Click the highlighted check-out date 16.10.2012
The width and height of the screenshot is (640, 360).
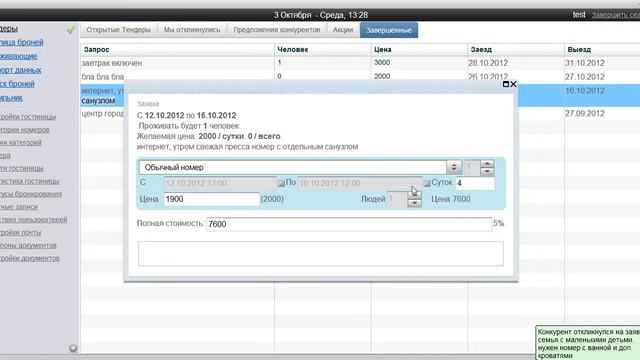pos(584,91)
